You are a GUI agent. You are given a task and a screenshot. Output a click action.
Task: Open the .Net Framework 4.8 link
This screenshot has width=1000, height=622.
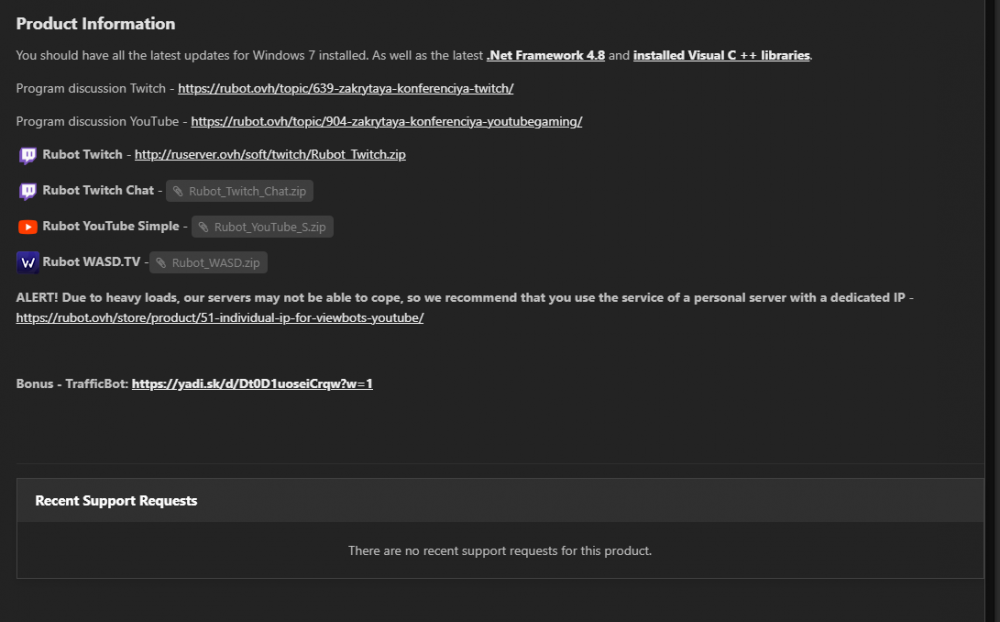(546, 56)
